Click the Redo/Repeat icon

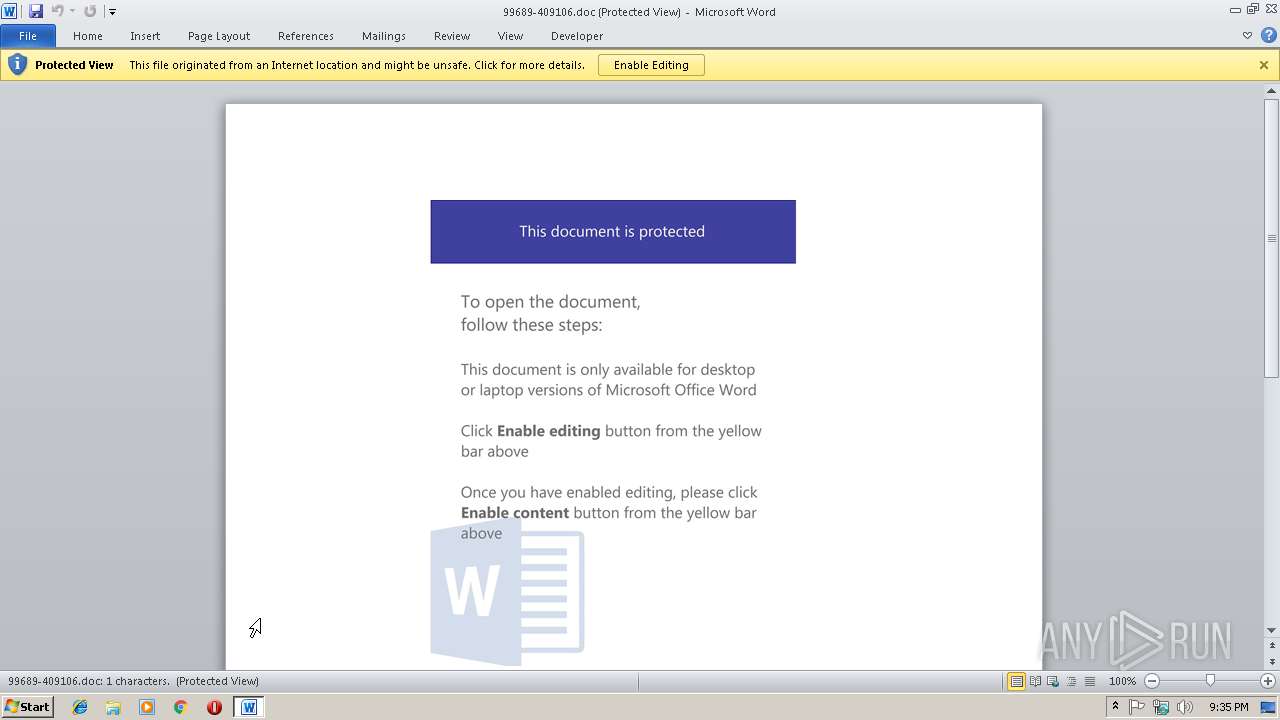90,11
